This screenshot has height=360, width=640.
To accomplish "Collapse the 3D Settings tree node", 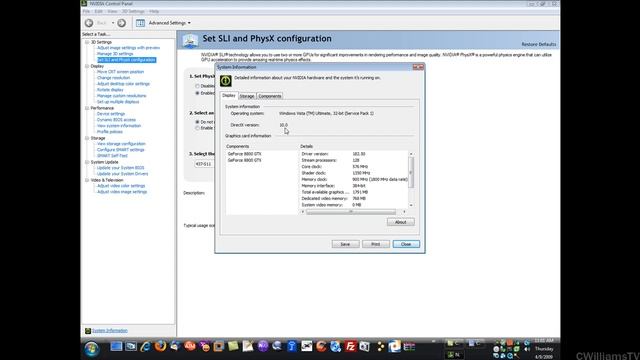I will (x=87, y=42).
